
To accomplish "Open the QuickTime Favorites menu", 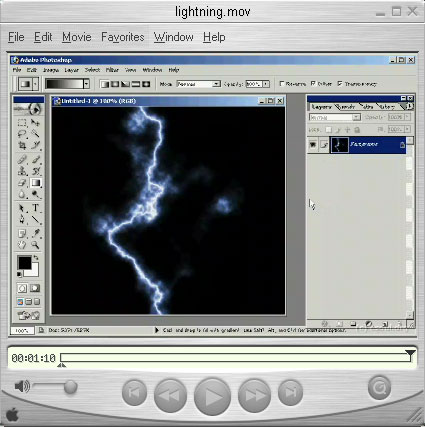I will coord(123,37).
